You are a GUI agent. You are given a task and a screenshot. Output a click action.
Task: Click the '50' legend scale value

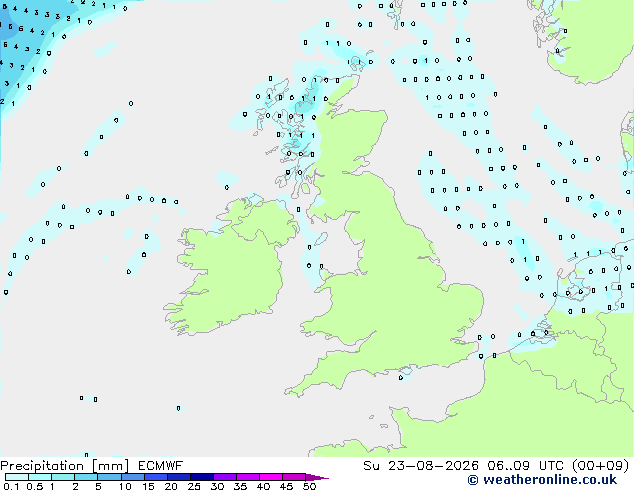pos(310,486)
